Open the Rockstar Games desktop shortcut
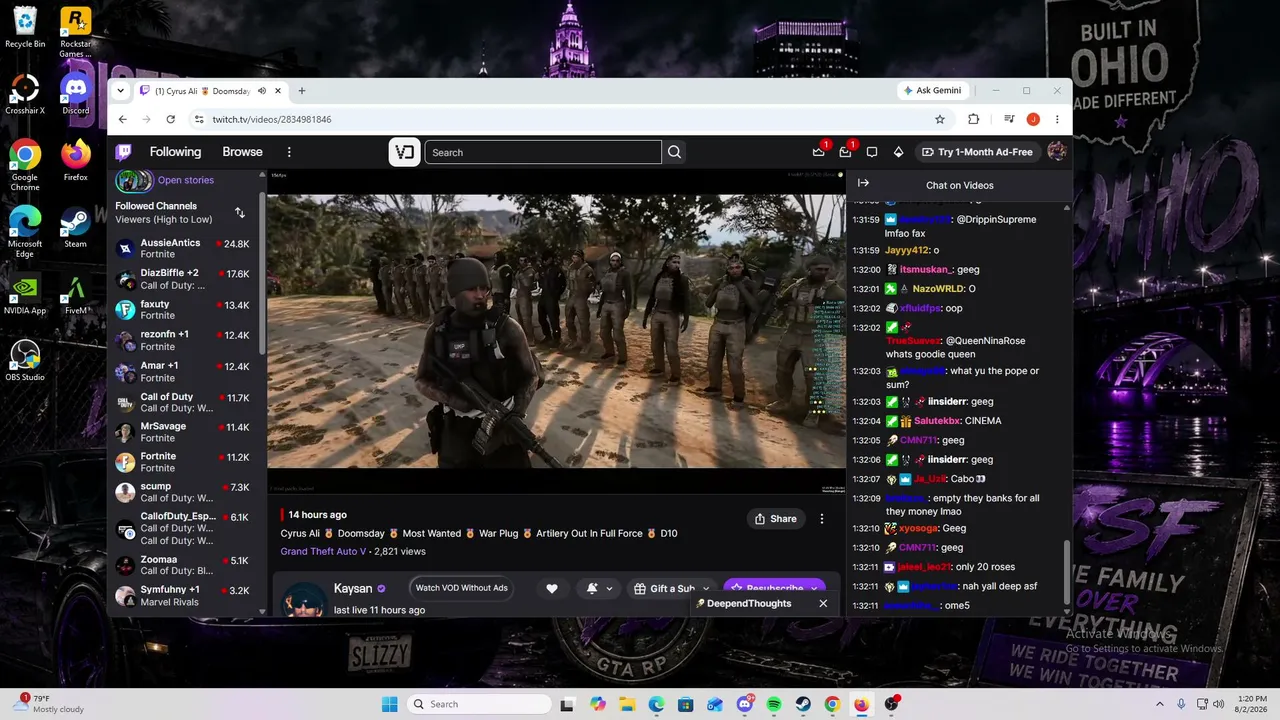 76,33
